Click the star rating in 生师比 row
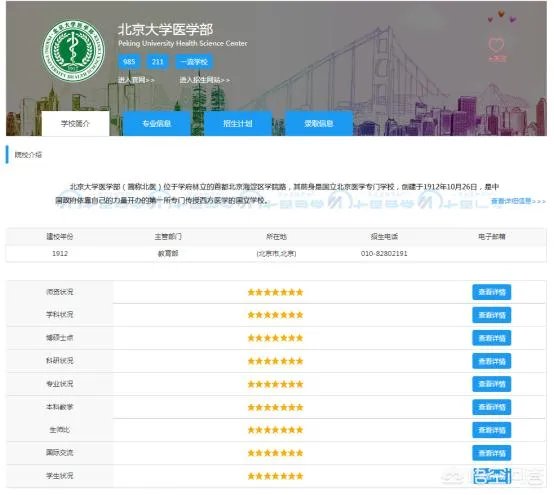Viewport: 554px width, 495px height. (276, 430)
